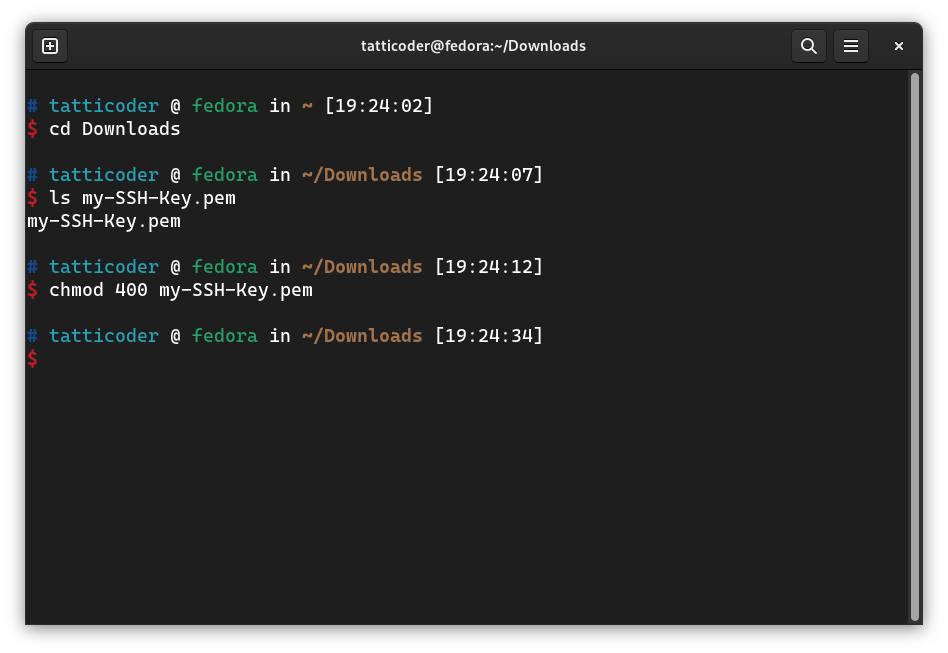Click the window title tatticoder@fedora:~/Downloads
This screenshot has height=653, width=948.
point(473,46)
